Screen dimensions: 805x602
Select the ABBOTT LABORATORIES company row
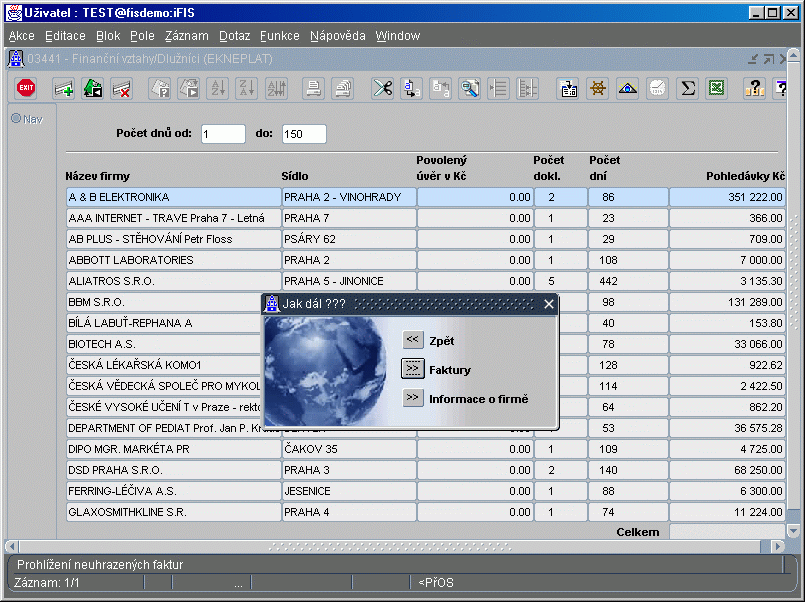click(x=172, y=260)
